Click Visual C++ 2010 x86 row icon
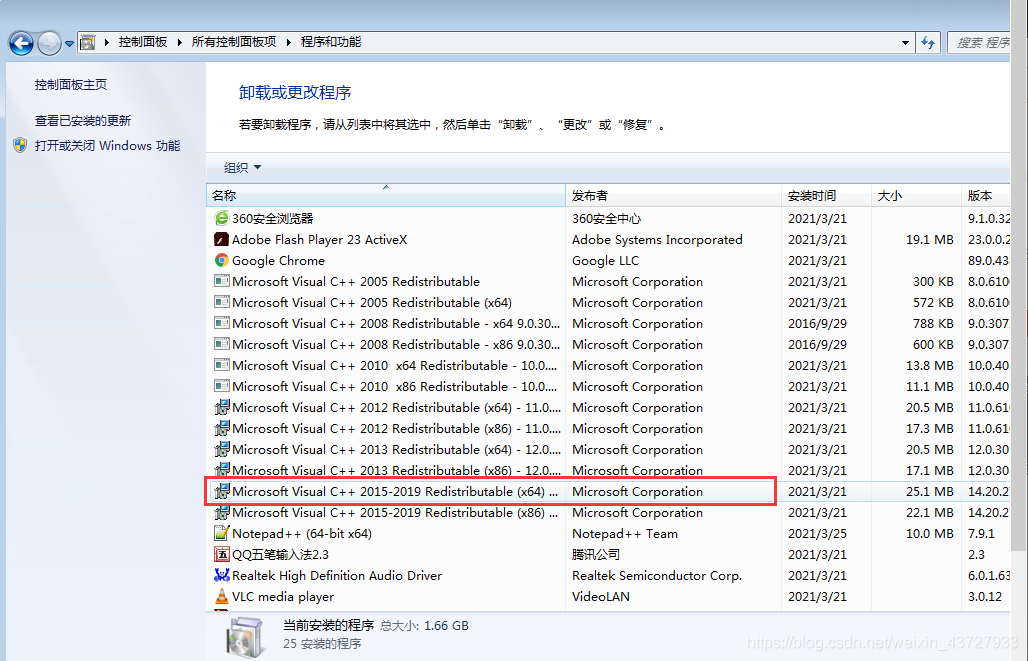Viewport: 1028px width, 661px height. [x=222, y=386]
